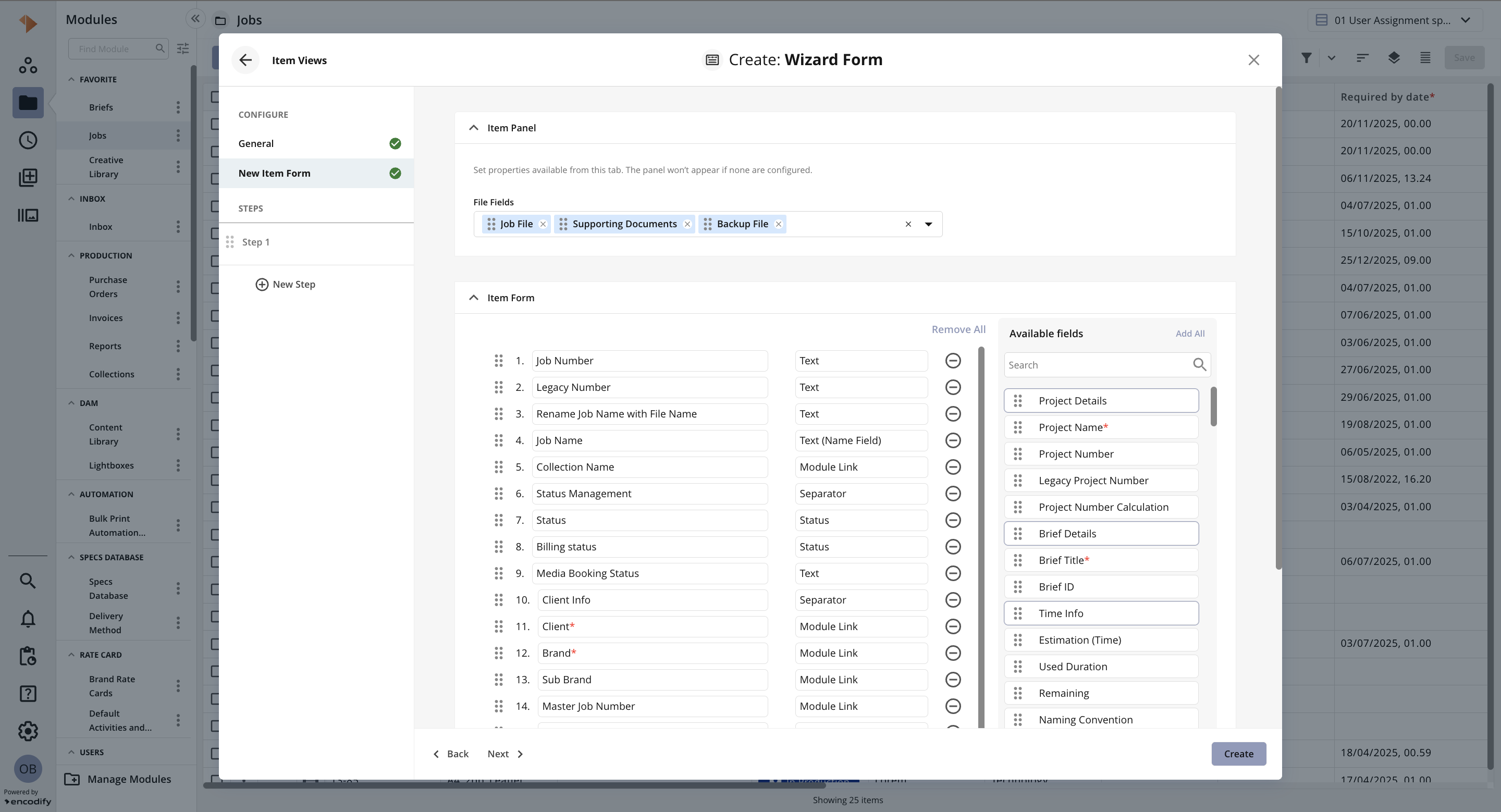Screen dimensions: 1501x812
Task: Remove the Billing status field row
Action: tap(953, 547)
